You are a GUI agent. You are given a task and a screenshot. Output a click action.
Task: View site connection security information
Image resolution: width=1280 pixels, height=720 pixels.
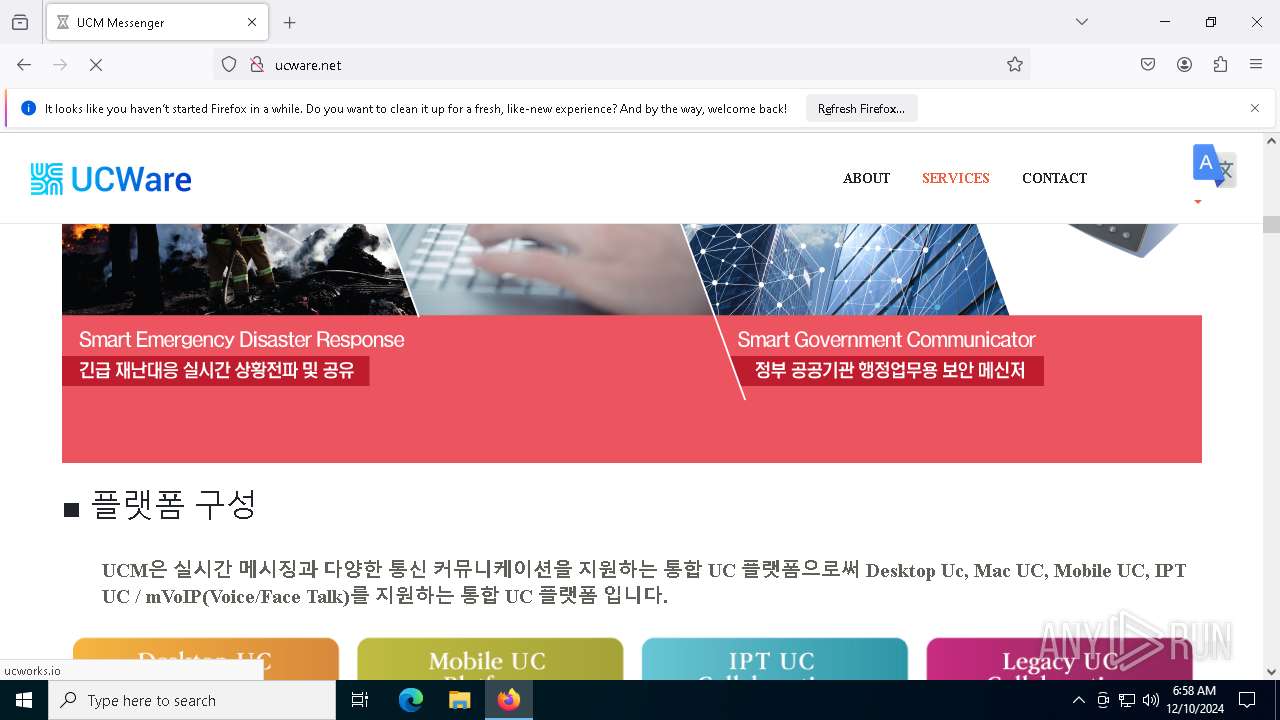tap(257, 64)
